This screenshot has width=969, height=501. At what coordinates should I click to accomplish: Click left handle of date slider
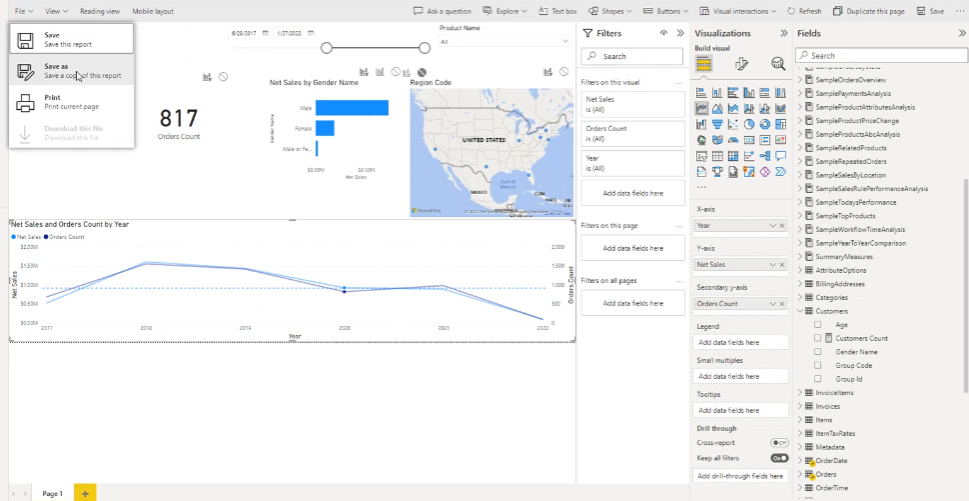[x=326, y=48]
